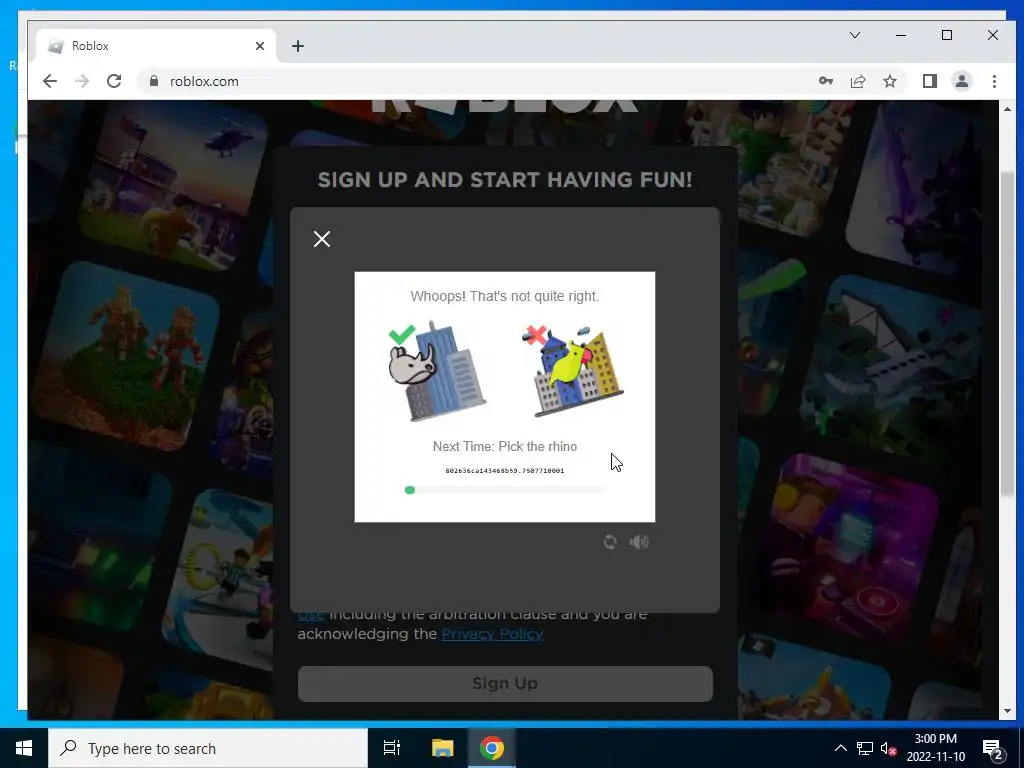
Task: Select the Roblox browser tab
Action: [x=157, y=46]
